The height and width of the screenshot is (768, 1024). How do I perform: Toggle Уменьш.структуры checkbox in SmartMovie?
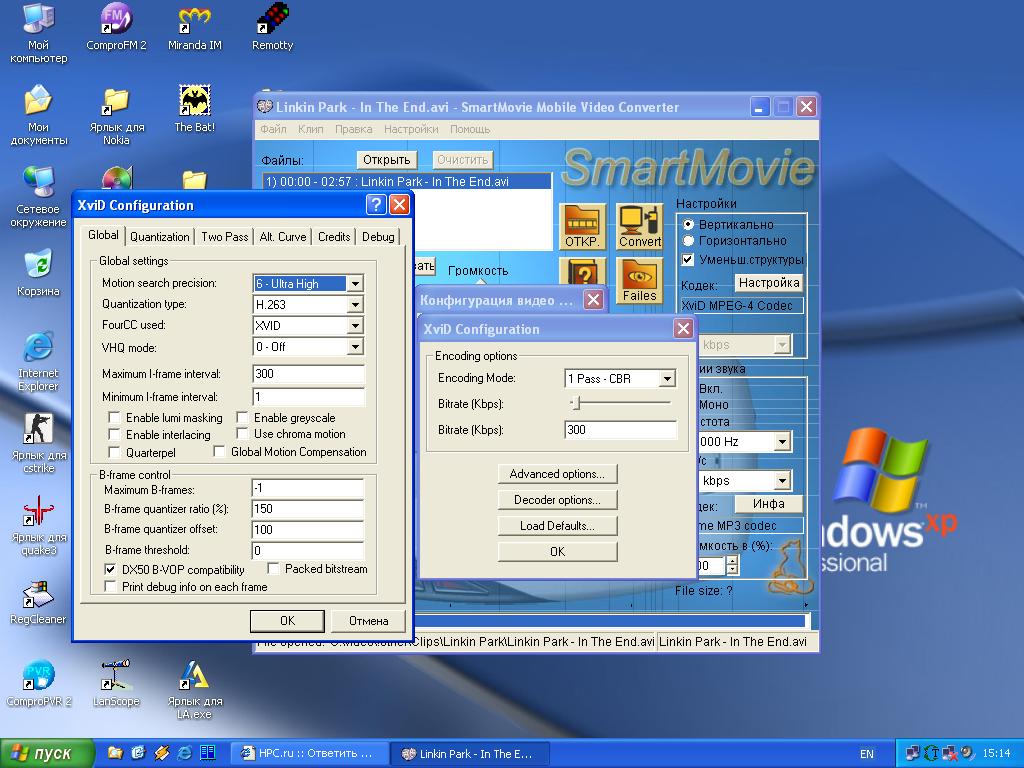[x=688, y=259]
